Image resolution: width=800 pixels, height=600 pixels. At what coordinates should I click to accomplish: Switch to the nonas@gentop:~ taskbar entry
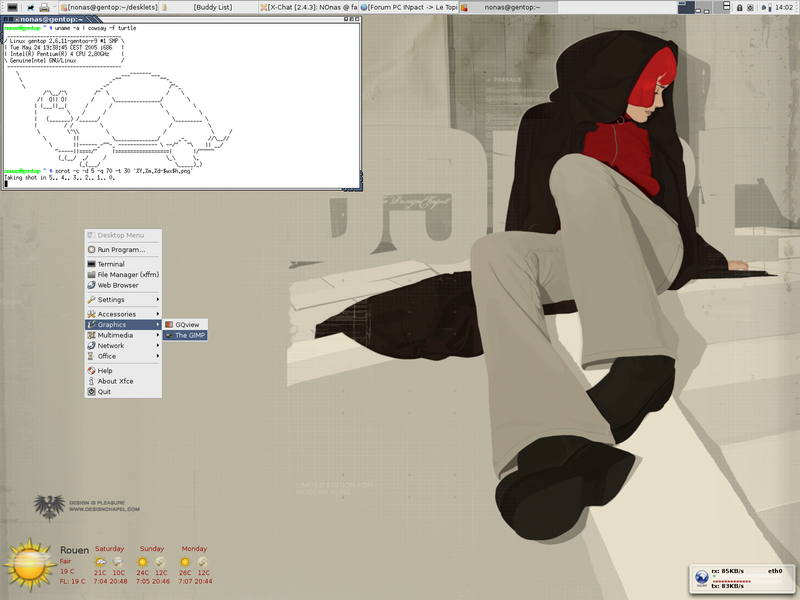pos(508,7)
